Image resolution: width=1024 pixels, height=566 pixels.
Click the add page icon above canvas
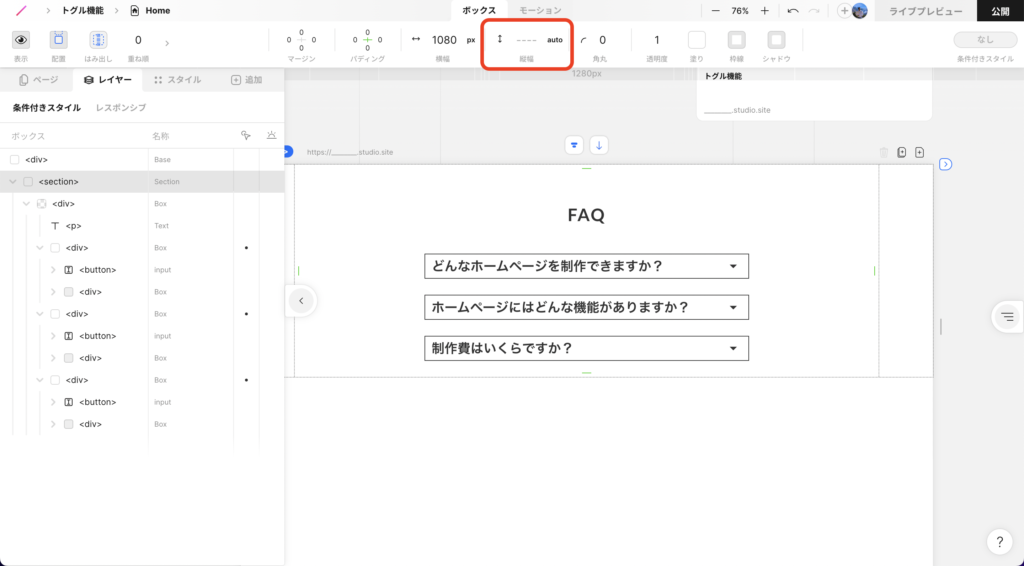pos(920,152)
